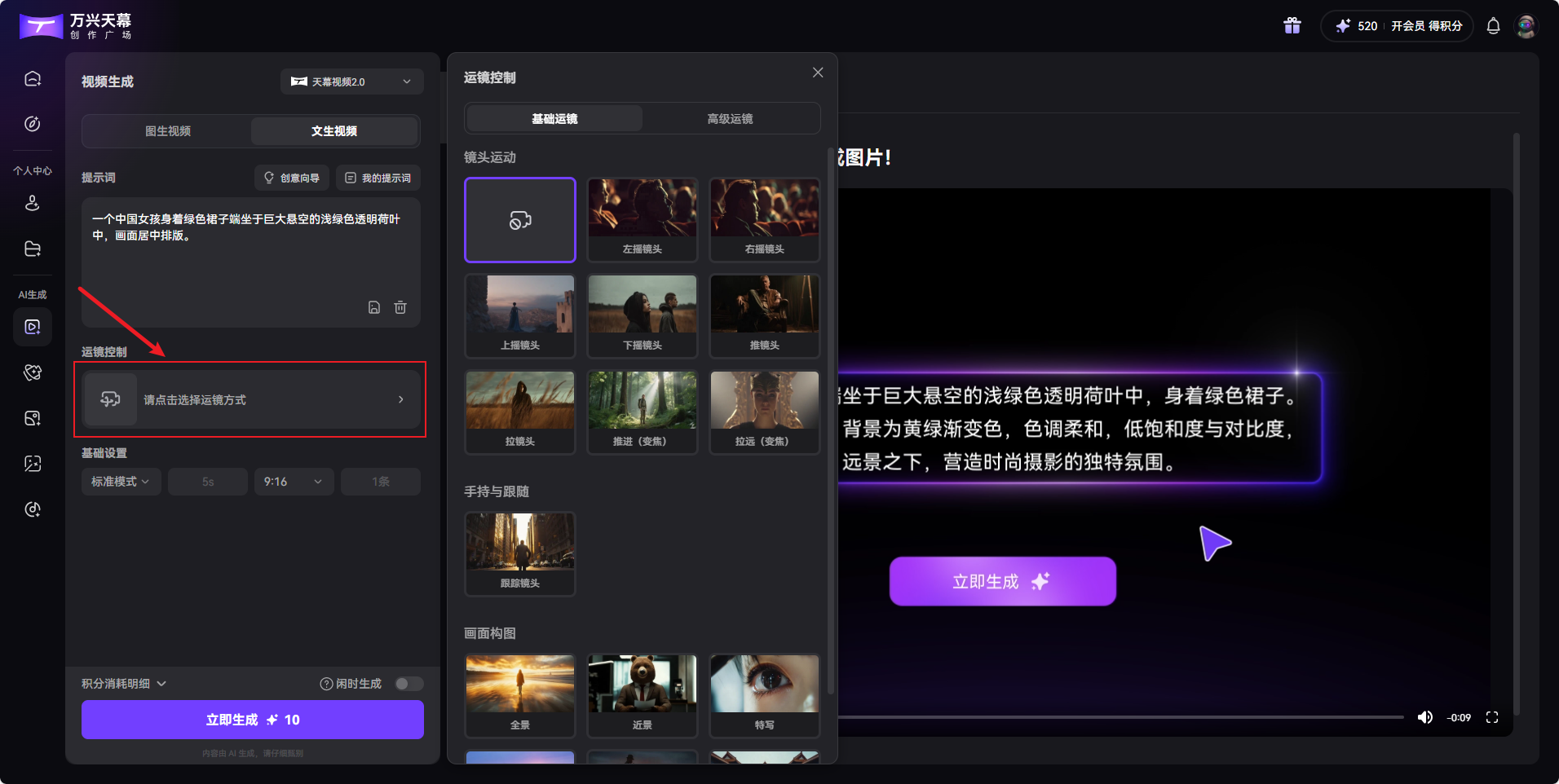
Task: Select 拉镜头 thumbnail
Action: pos(520,412)
